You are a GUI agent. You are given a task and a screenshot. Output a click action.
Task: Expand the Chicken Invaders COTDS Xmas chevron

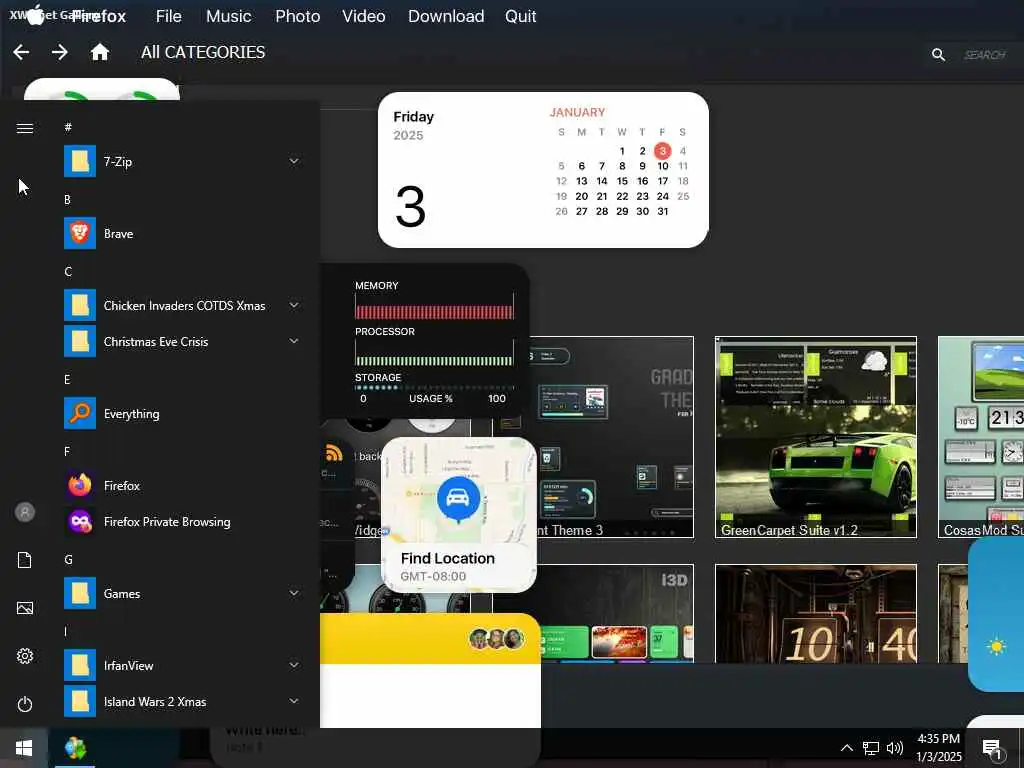point(294,305)
